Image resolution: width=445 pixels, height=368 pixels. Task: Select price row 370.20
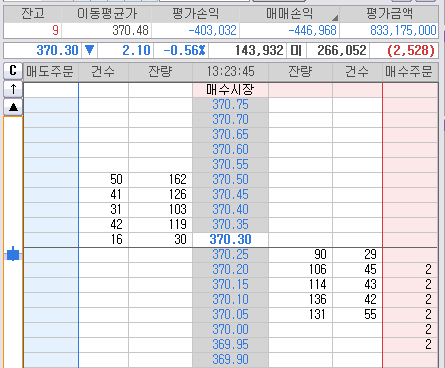point(230,270)
